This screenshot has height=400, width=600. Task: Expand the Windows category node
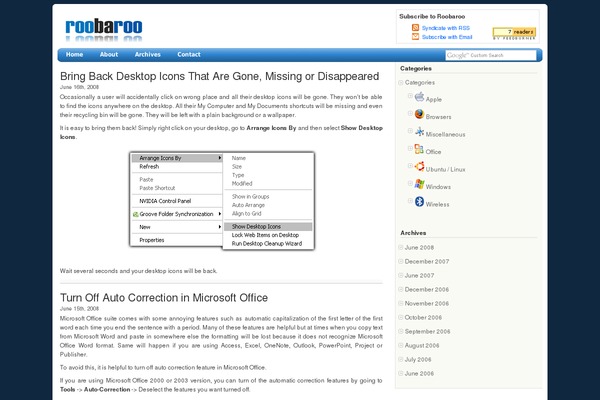(x=410, y=183)
